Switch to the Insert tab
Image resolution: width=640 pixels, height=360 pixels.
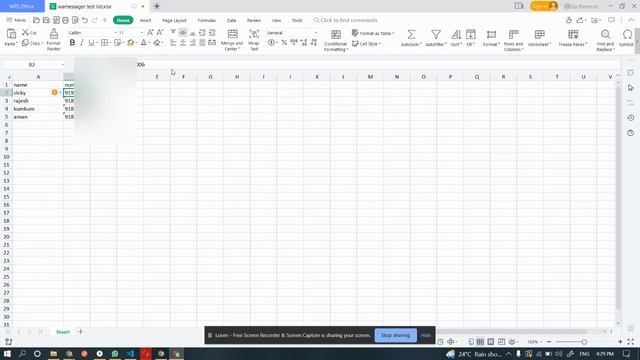(x=146, y=20)
